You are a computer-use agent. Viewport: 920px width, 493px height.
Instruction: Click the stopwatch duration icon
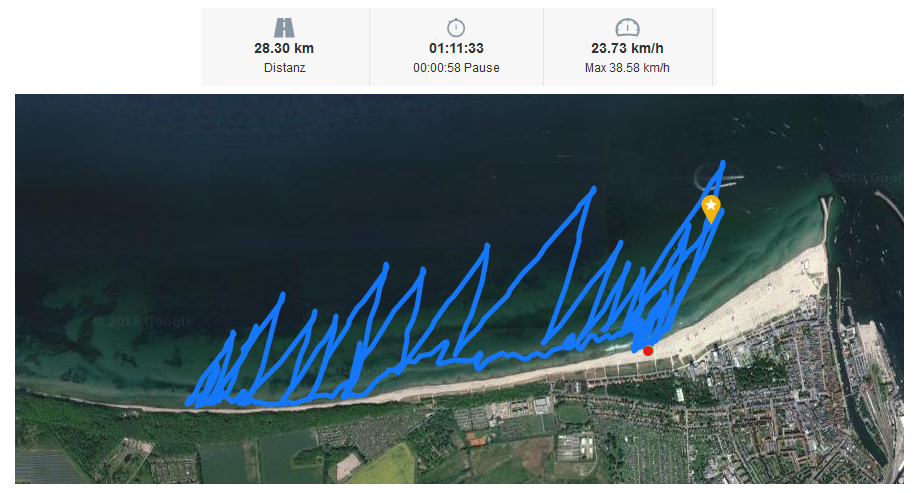tap(456, 28)
